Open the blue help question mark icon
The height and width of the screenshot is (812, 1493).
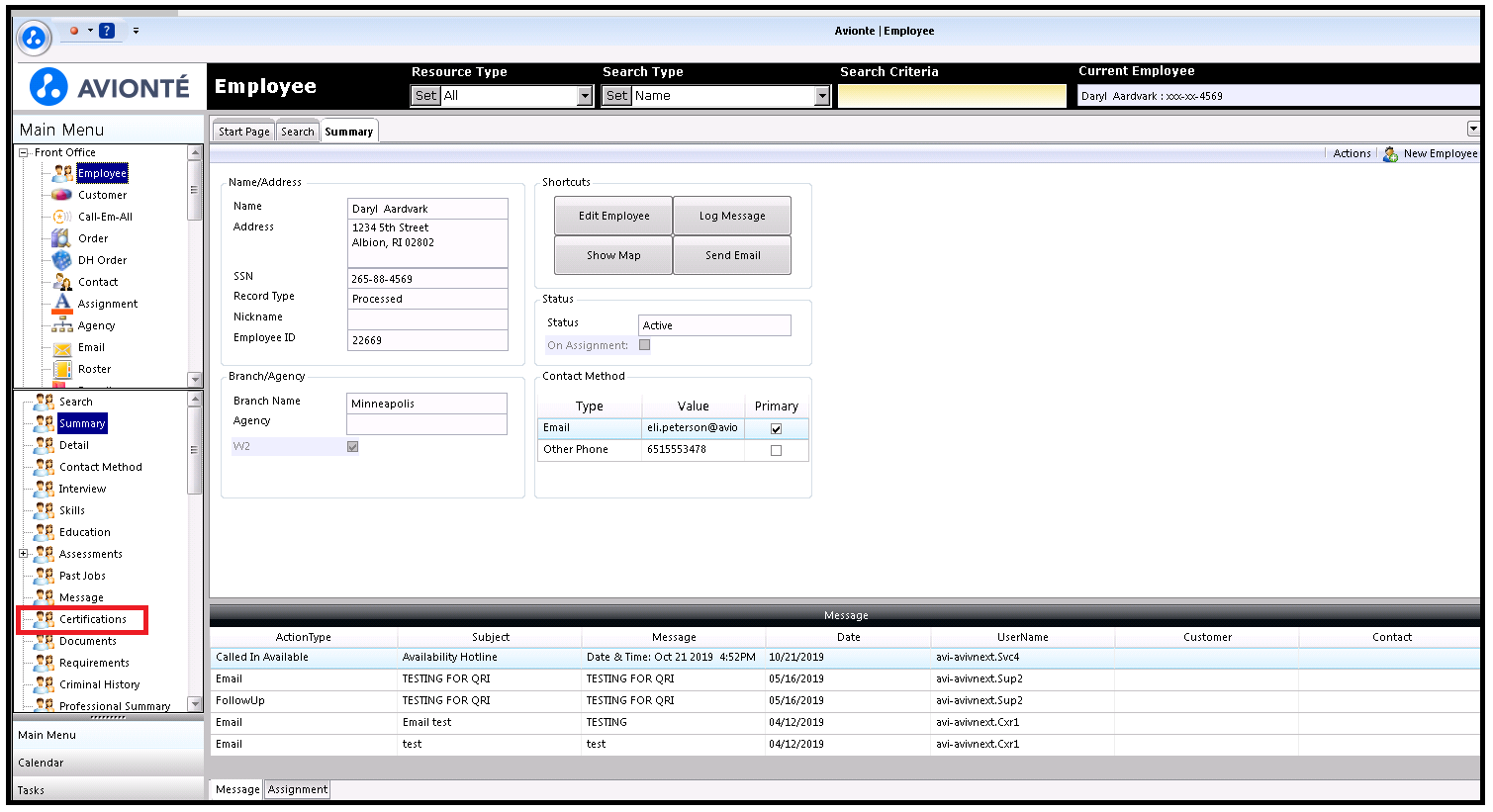[x=107, y=31]
